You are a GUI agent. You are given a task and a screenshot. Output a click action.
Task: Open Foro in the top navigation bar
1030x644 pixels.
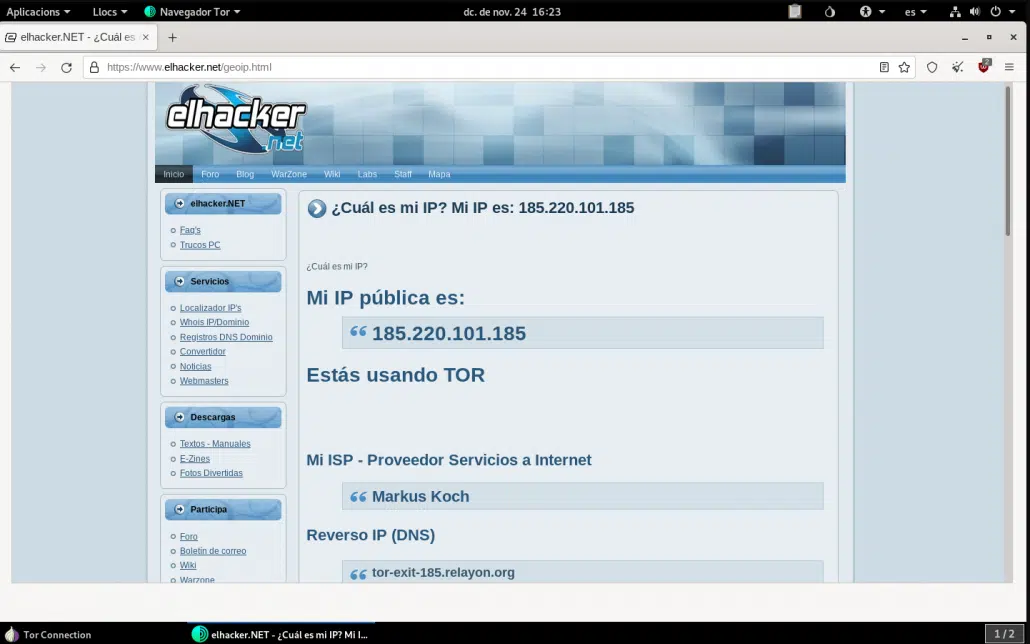pyautogui.click(x=210, y=174)
